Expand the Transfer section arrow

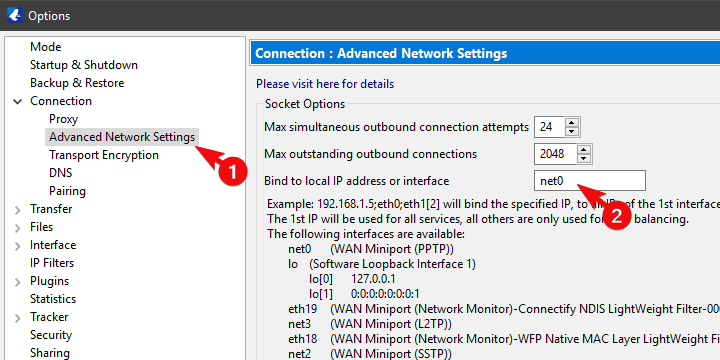click(x=17, y=210)
